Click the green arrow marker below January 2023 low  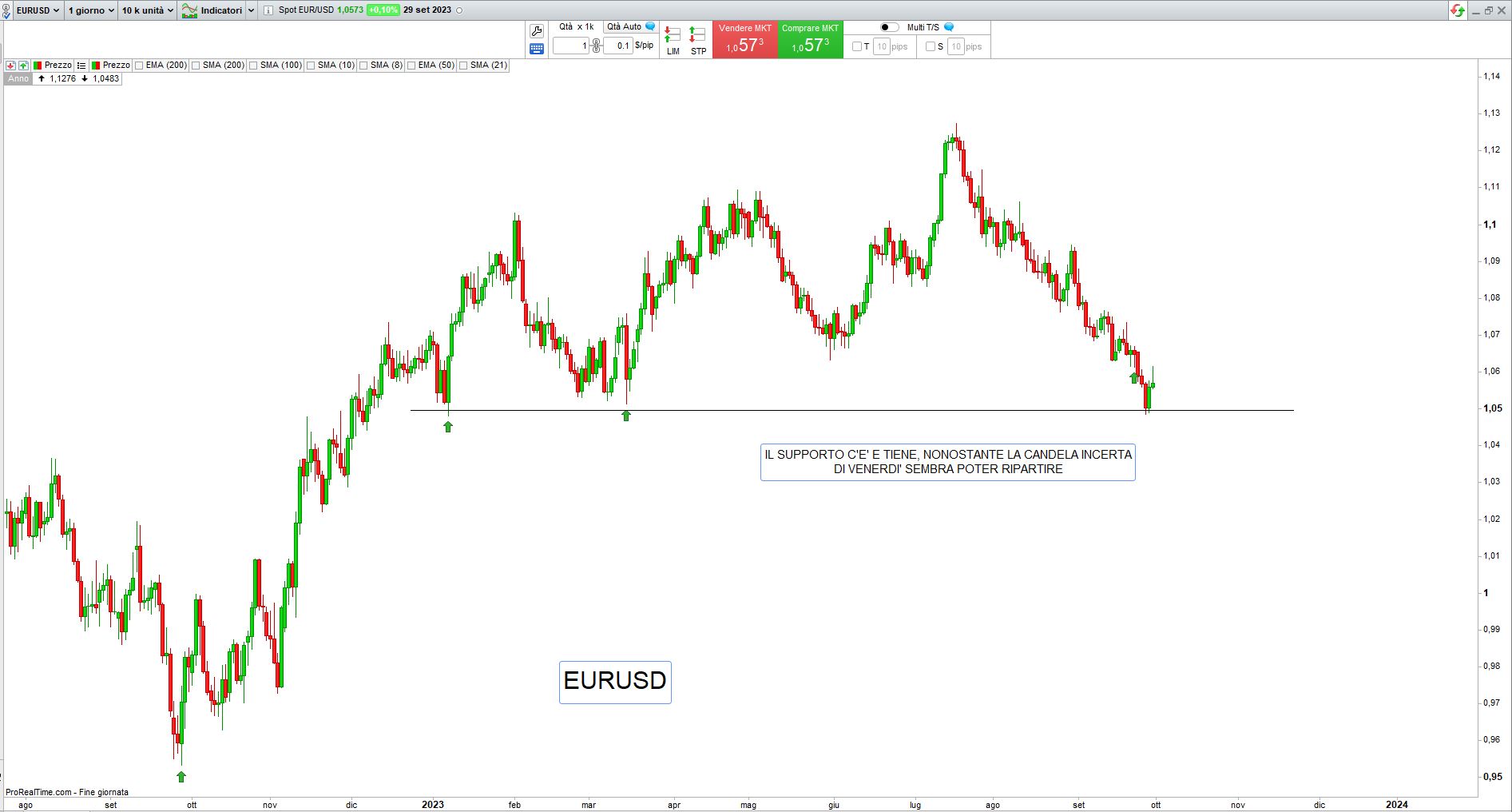[448, 427]
